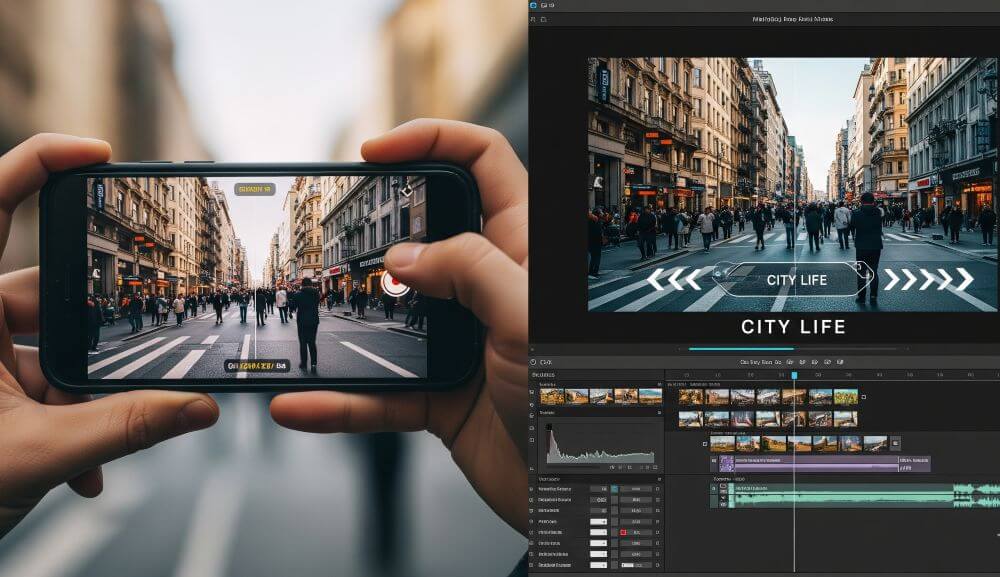
Task: Toggle checkbox at start of third video track
Action: pyautogui.click(x=705, y=443)
